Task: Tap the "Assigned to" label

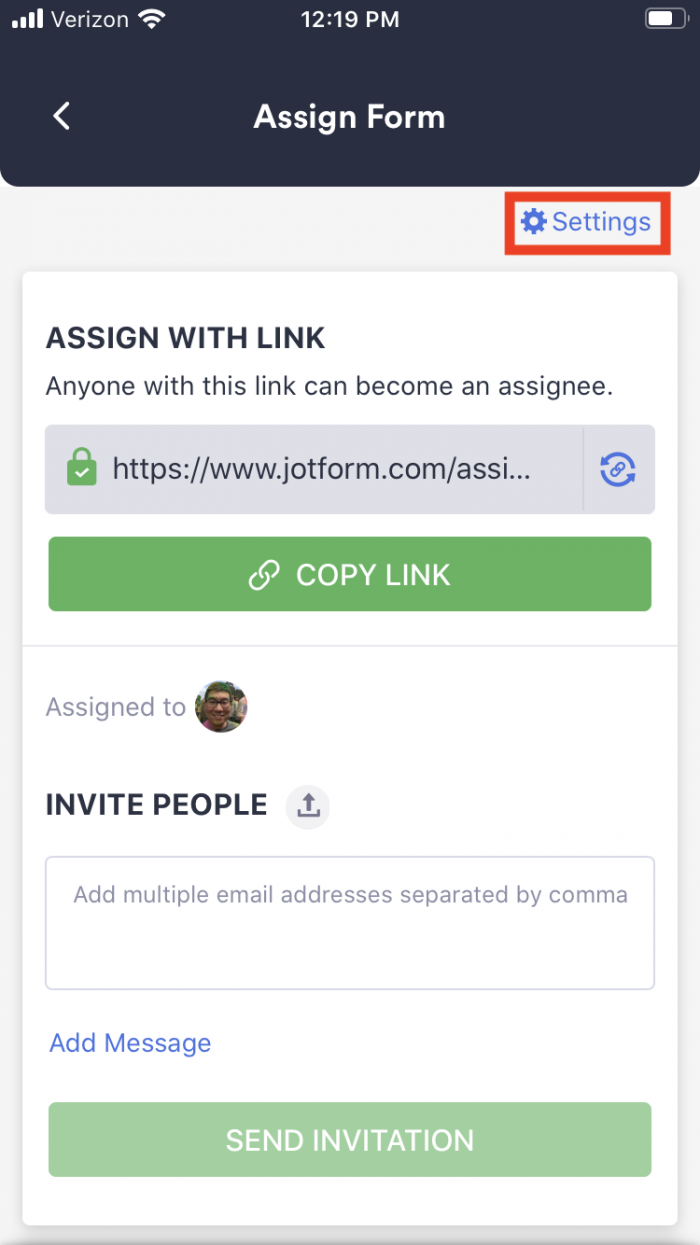Action: pyautogui.click(x=115, y=707)
